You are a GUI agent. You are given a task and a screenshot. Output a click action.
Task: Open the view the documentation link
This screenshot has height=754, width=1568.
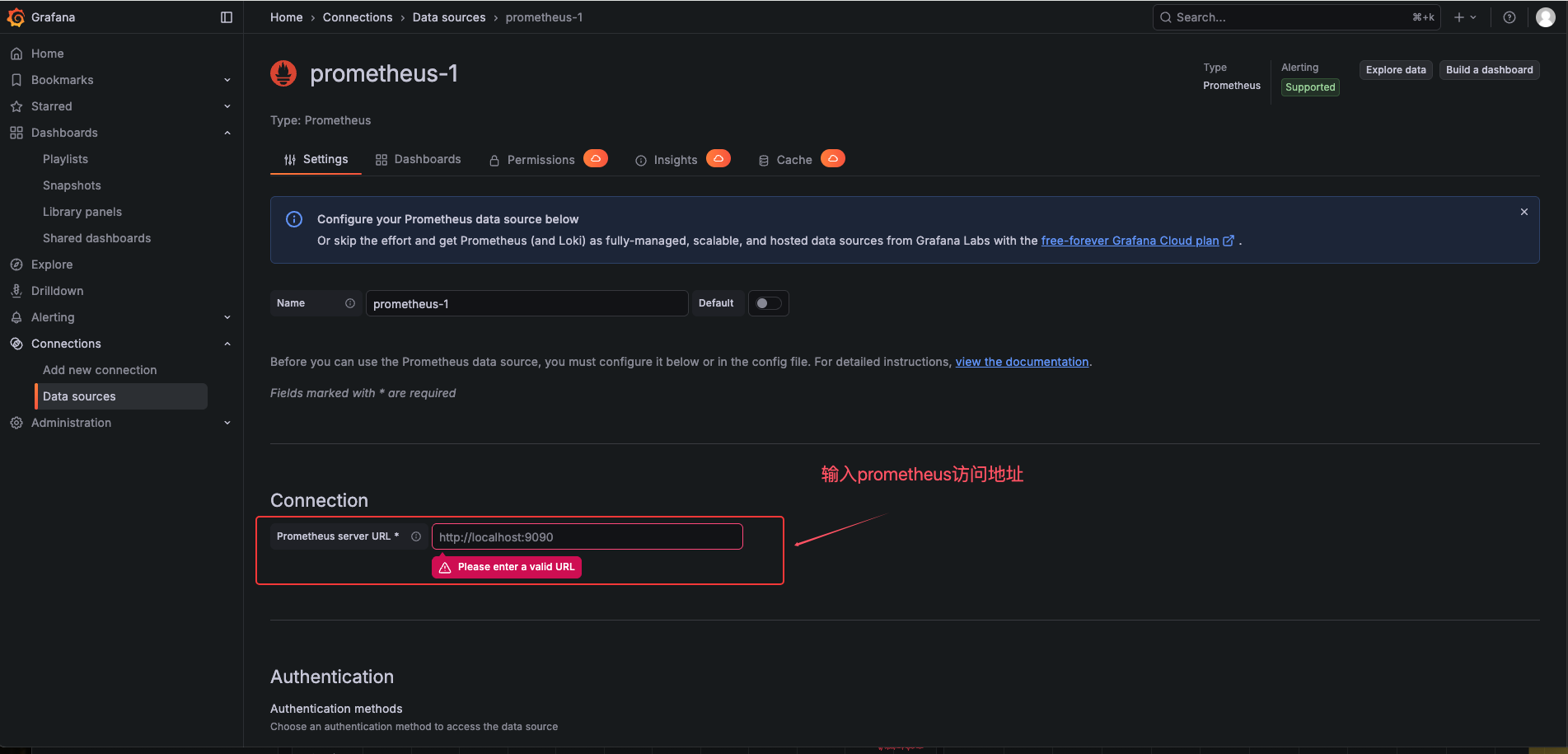[1022, 362]
